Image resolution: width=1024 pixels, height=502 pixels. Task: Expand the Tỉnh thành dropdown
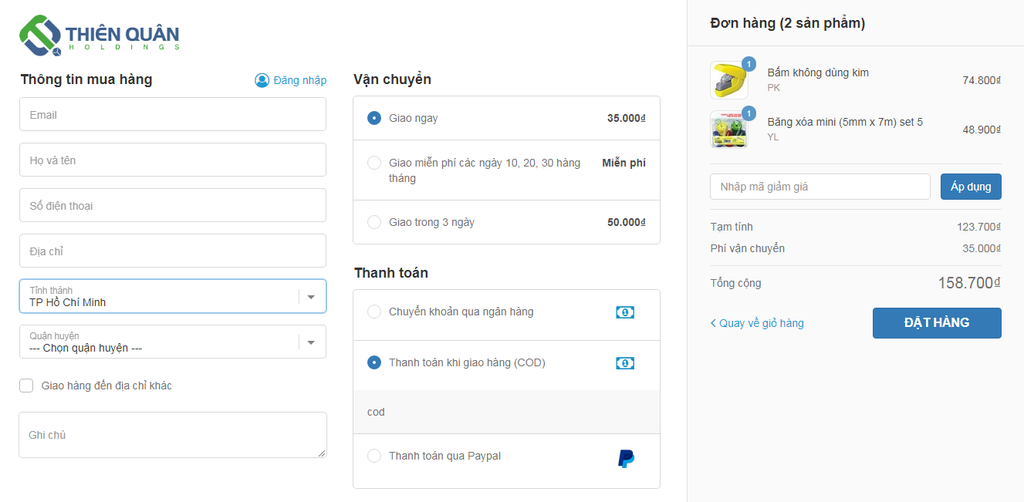pos(172,296)
